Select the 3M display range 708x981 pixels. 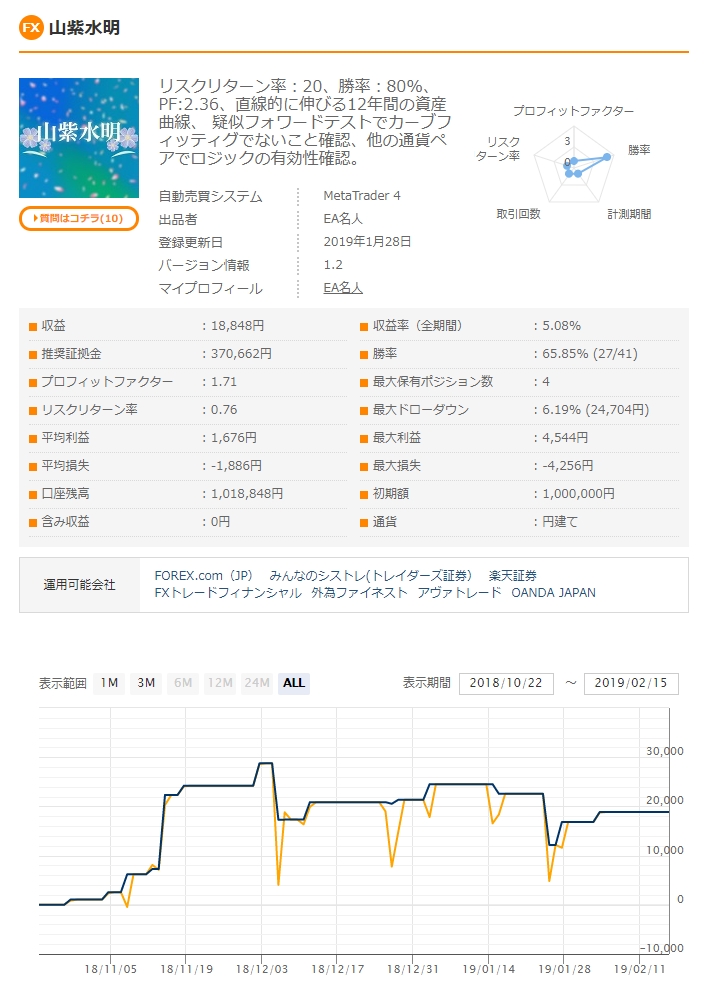pos(146,683)
